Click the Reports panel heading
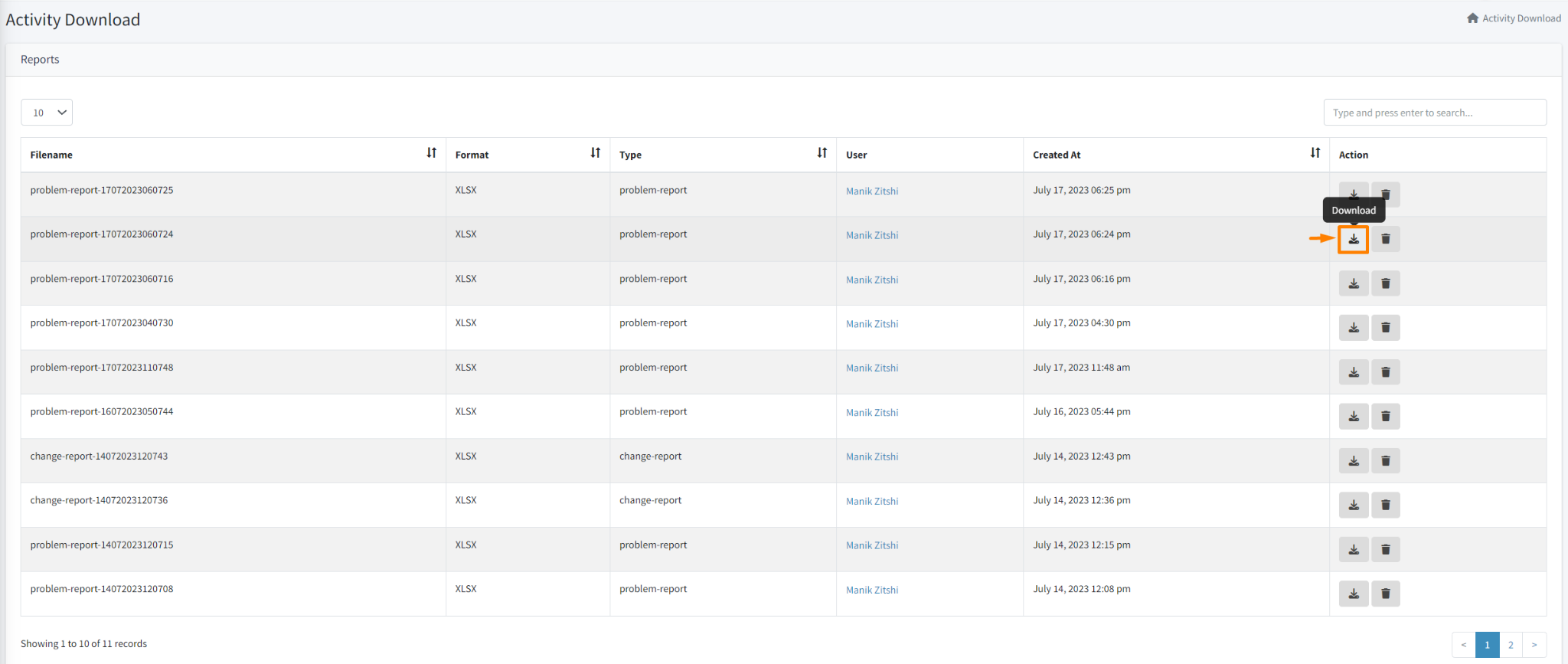The height and width of the screenshot is (664, 1568). point(40,60)
